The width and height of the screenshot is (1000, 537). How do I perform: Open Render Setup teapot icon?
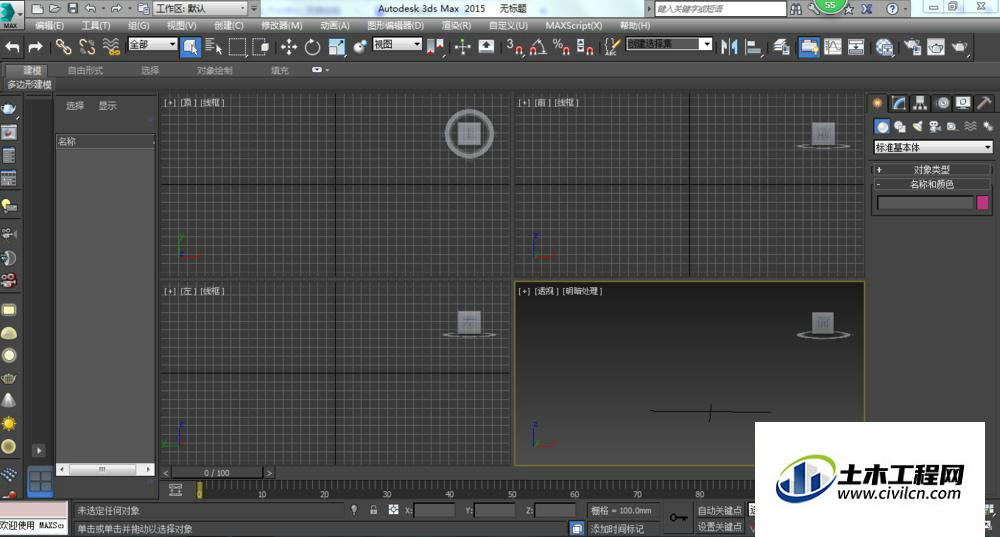tap(913, 47)
